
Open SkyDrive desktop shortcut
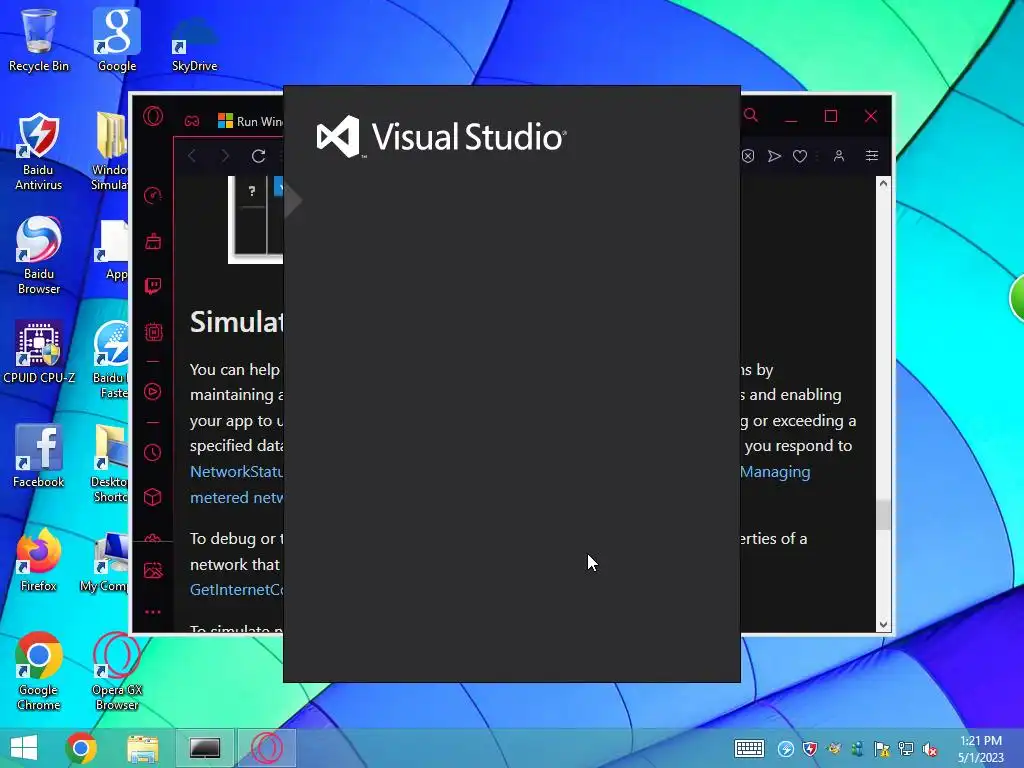click(194, 43)
